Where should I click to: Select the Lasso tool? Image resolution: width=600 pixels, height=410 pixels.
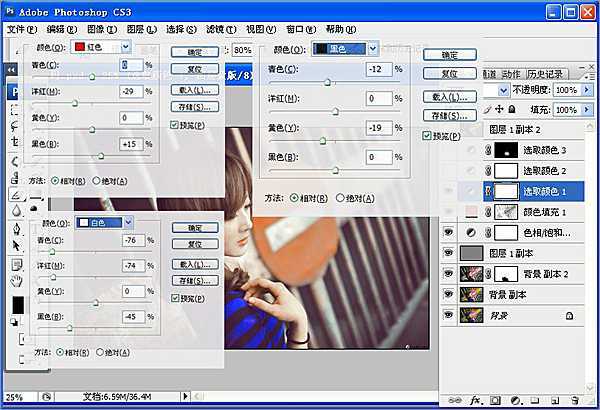point(15,126)
